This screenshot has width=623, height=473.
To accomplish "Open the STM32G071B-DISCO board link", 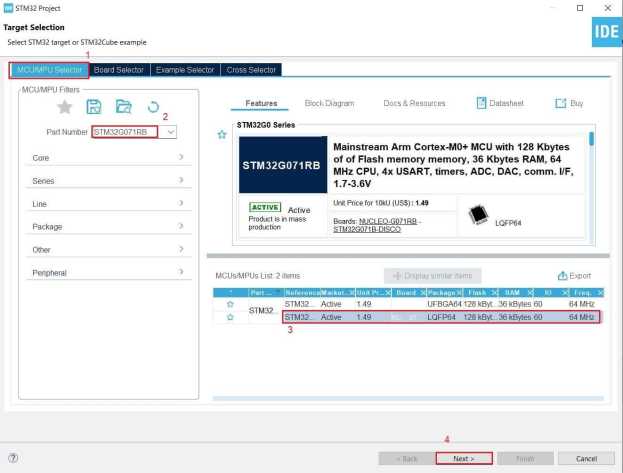I will click(x=367, y=229).
